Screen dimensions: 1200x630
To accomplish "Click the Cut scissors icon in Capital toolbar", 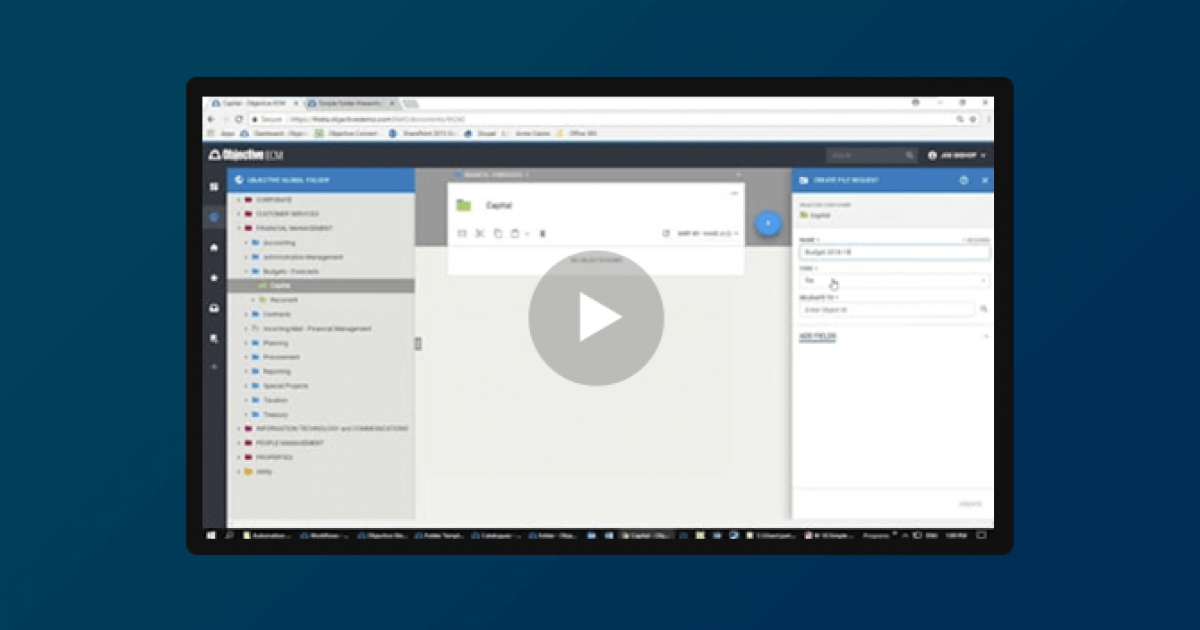I will pyautogui.click(x=481, y=233).
